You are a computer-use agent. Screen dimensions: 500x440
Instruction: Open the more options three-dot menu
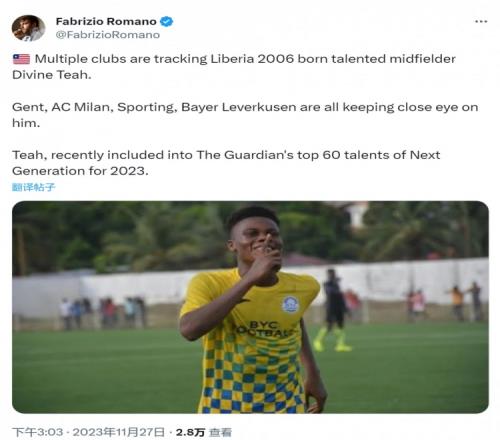coord(481,22)
